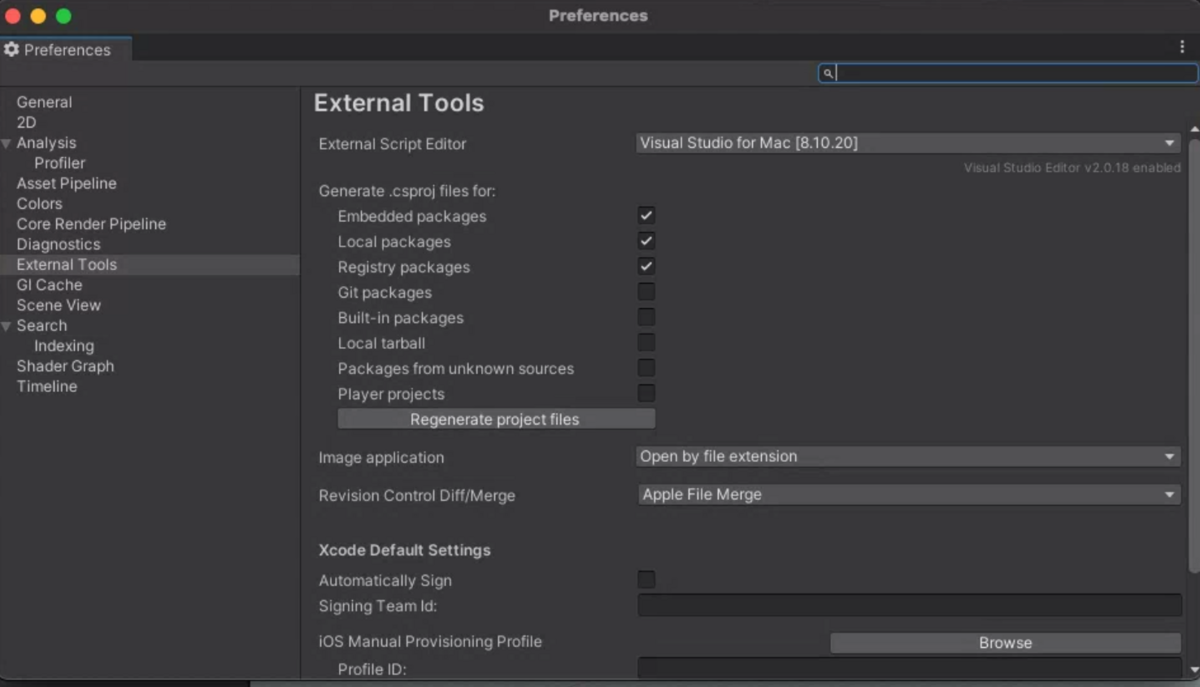The height and width of the screenshot is (687, 1200).
Task: Enable Built-in packages
Action: tap(645, 317)
